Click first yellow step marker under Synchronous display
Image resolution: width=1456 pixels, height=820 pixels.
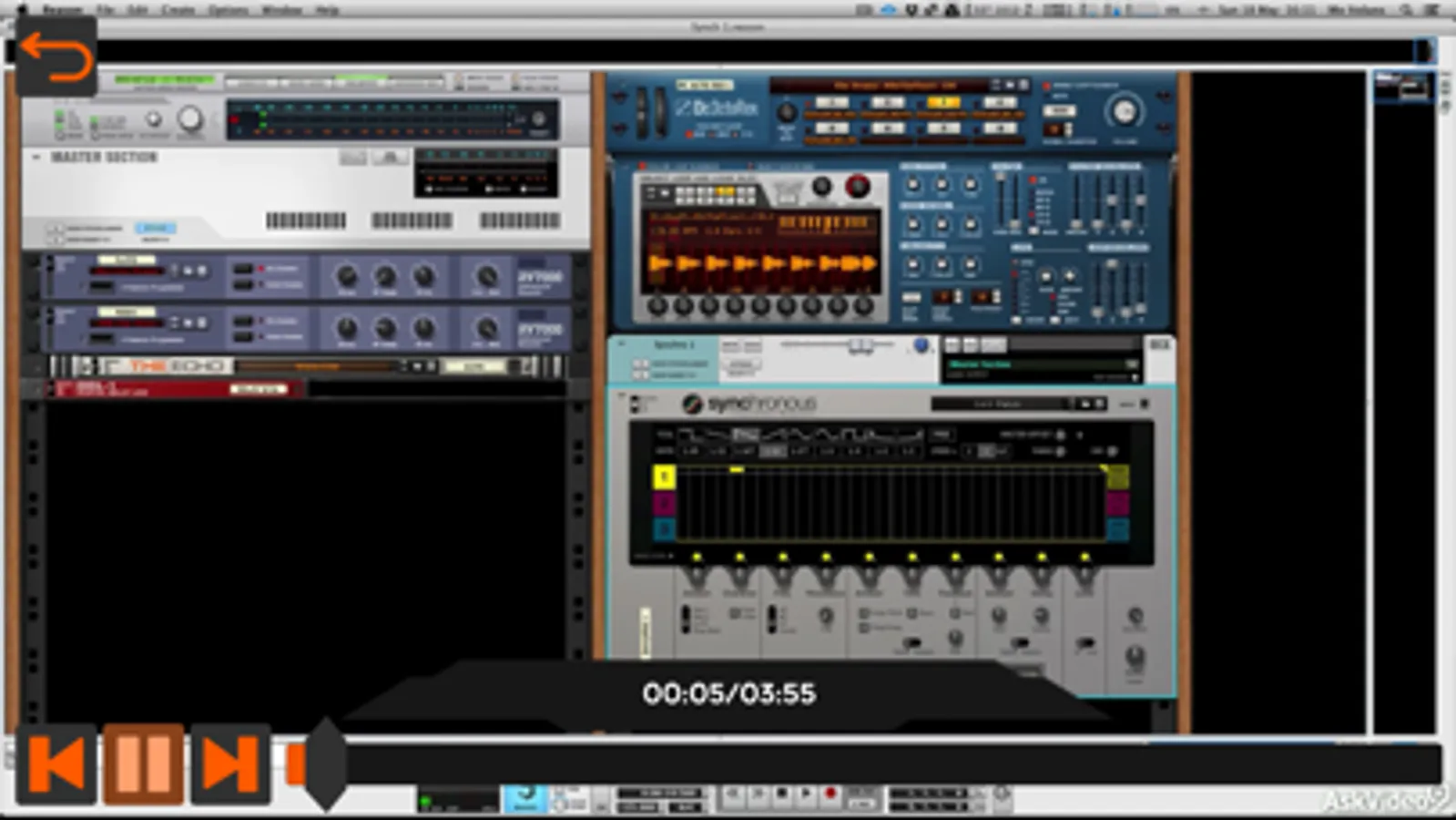pos(697,556)
